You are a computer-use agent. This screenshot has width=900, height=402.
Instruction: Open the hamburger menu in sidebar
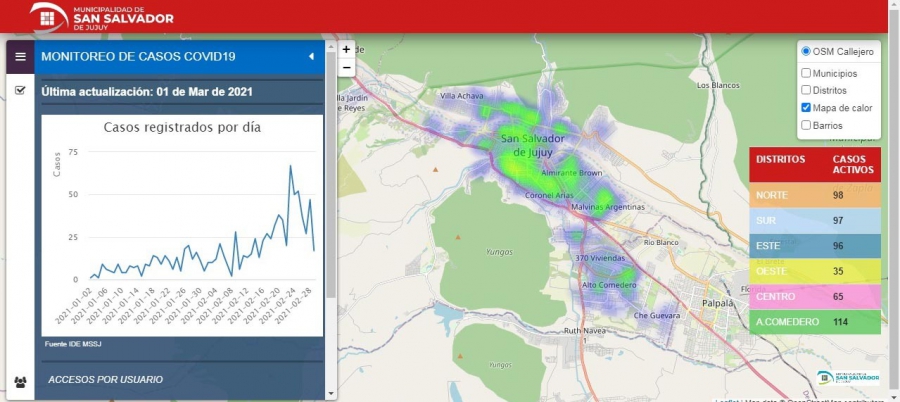20,57
